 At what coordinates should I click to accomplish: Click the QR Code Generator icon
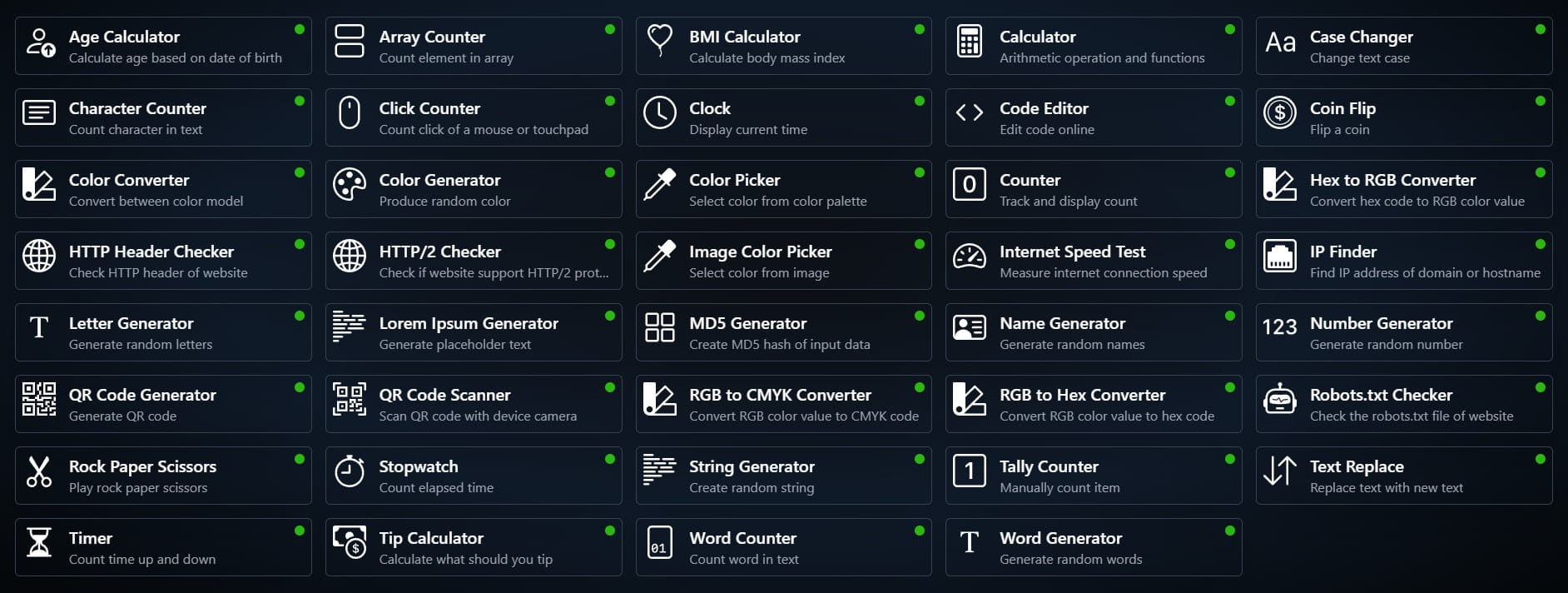point(39,400)
